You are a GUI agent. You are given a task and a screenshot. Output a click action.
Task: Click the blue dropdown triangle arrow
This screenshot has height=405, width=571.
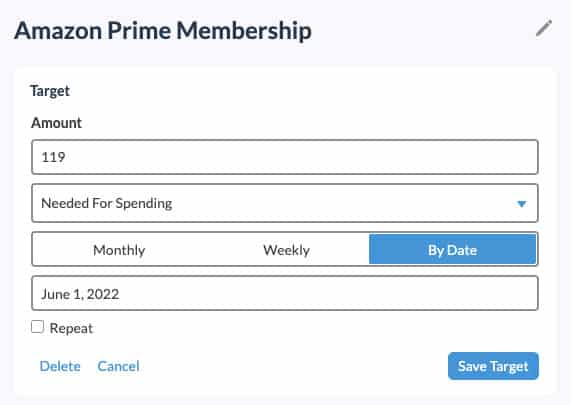[x=521, y=204]
